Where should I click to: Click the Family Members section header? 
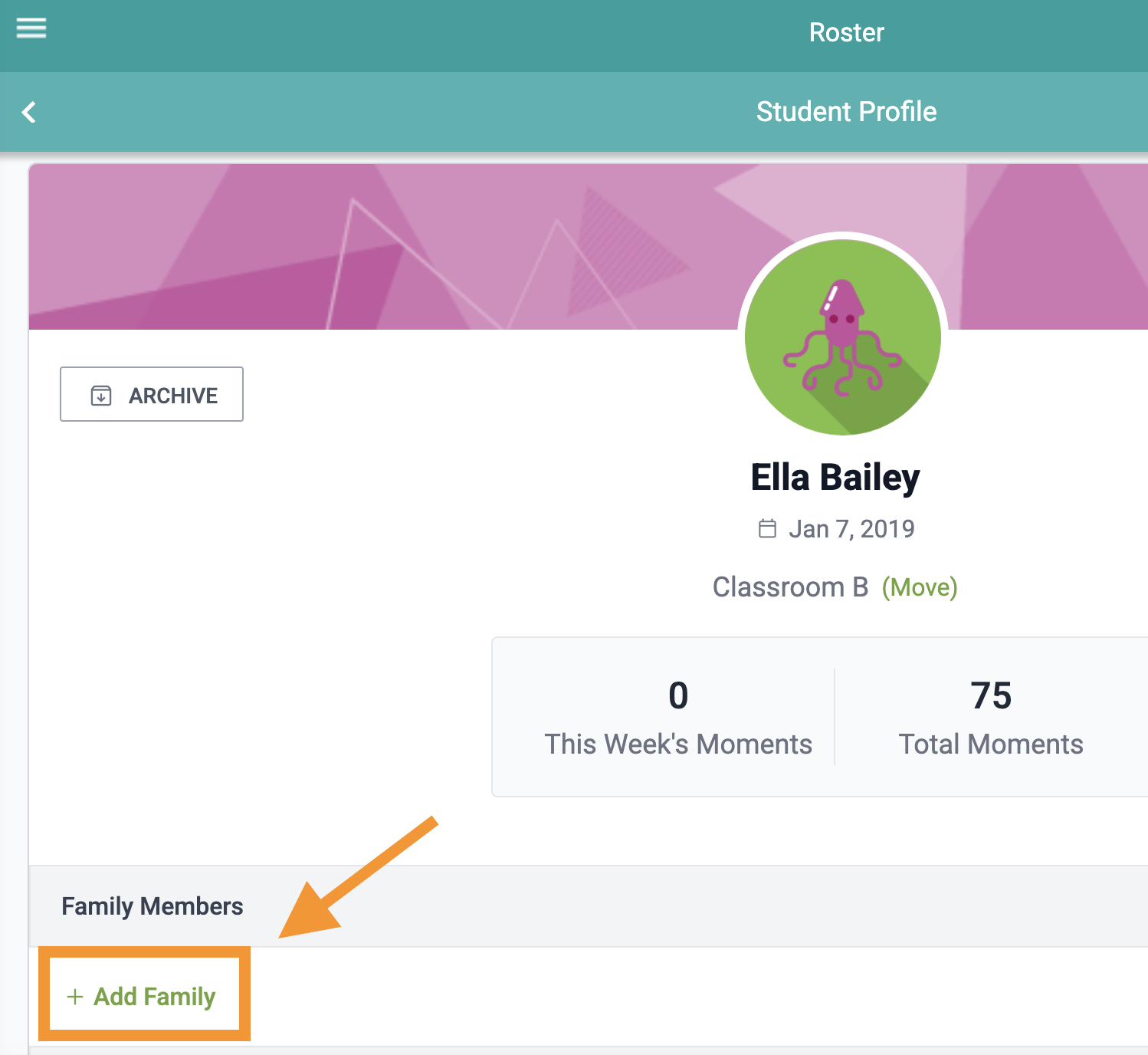153,906
